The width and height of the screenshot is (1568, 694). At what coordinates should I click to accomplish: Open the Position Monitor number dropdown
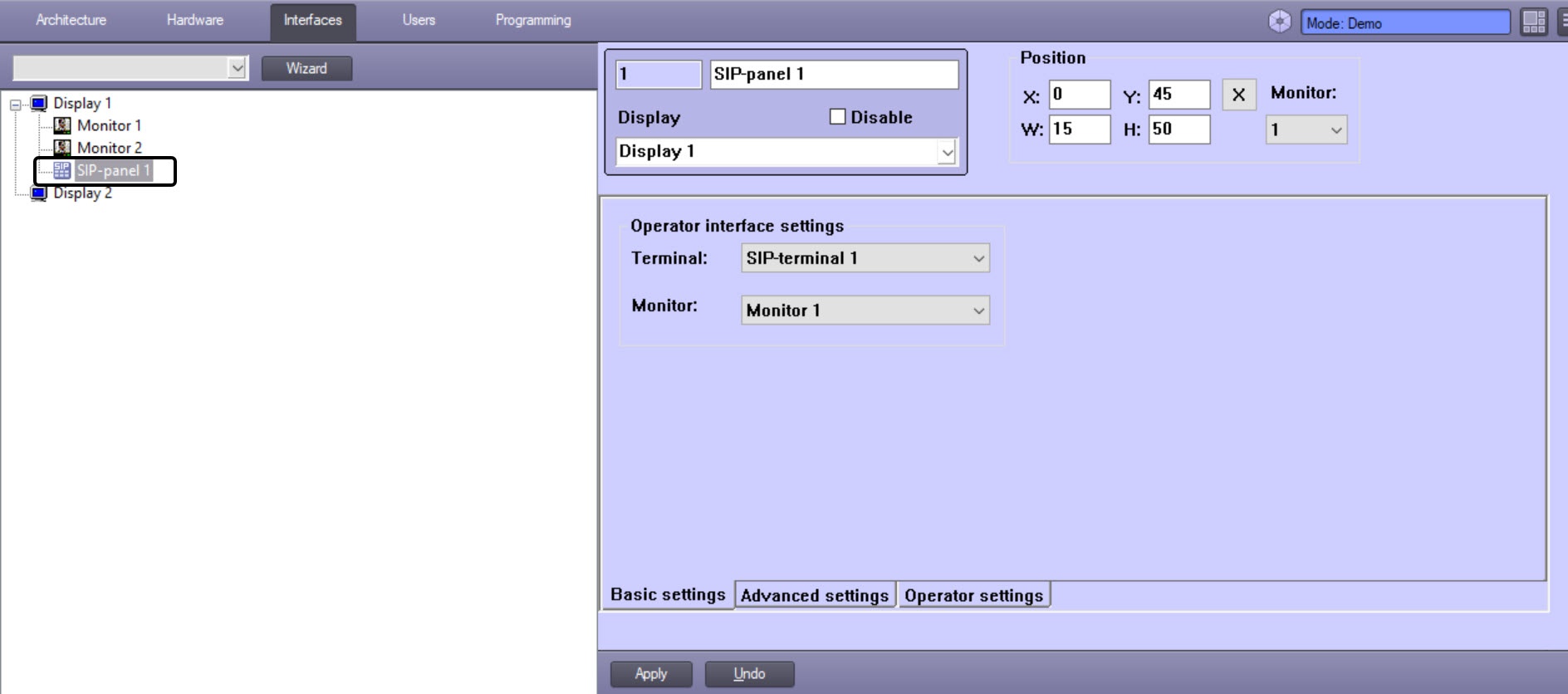pos(1335,130)
